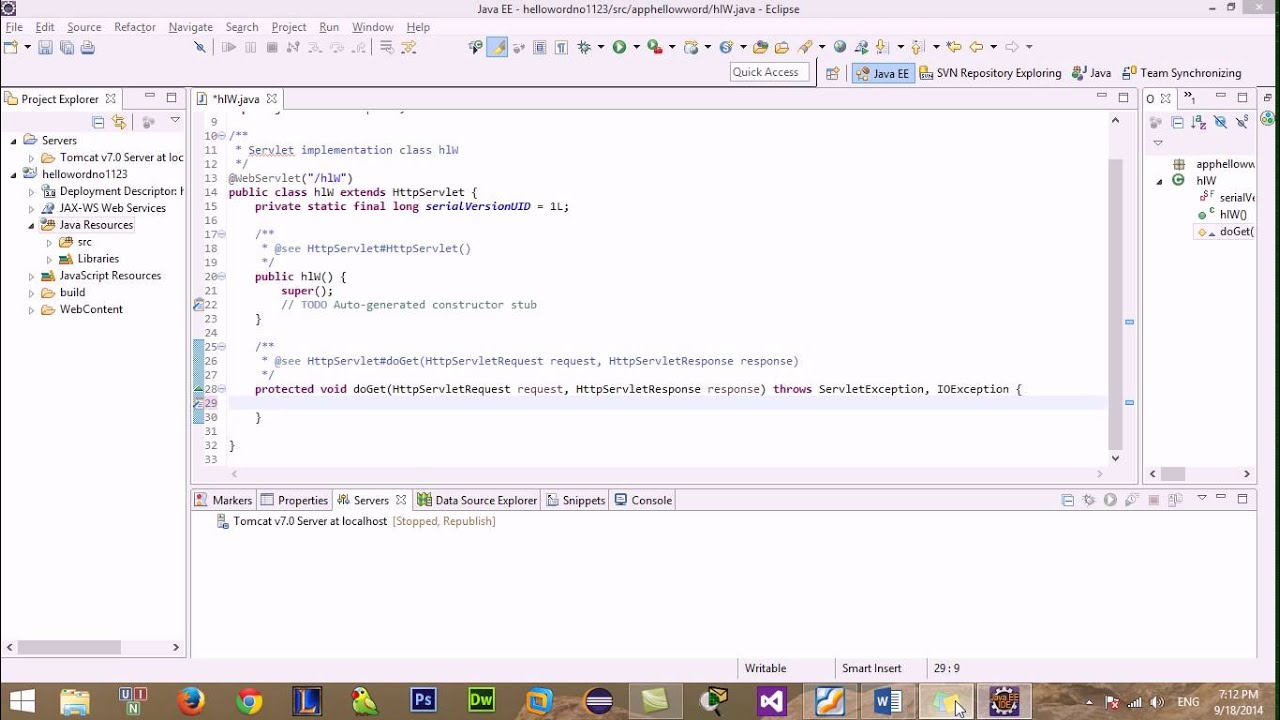Screen dimensions: 1280x720
Task: Click the Open Perspective icon
Action: (x=832, y=73)
